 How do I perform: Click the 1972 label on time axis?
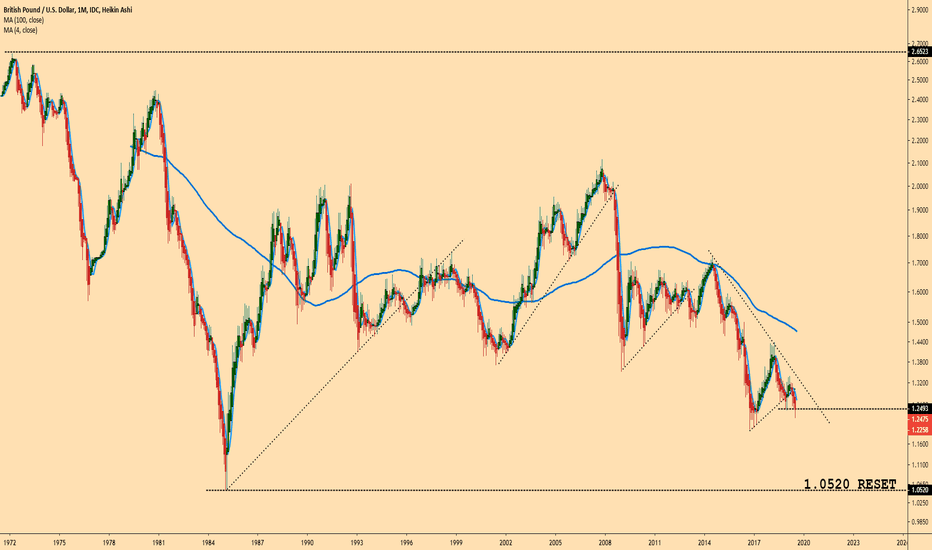(10, 542)
